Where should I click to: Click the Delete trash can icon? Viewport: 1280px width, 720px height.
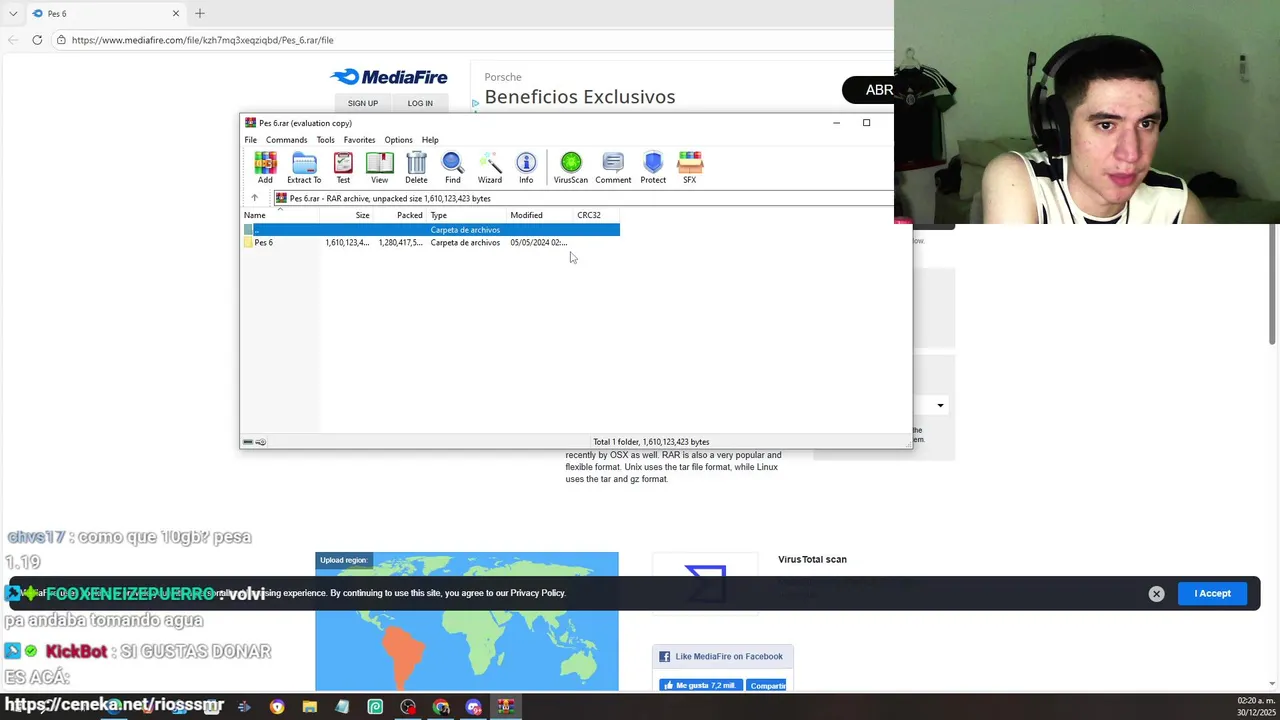tap(416, 167)
